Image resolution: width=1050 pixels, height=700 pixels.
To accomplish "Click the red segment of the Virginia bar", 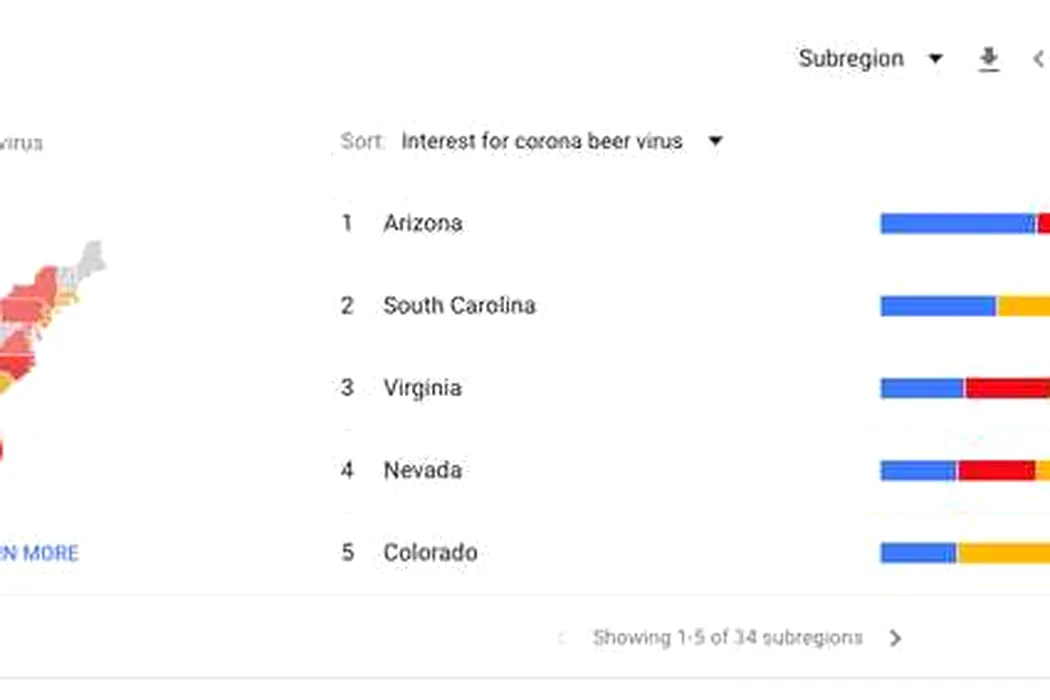I will tap(1008, 389).
